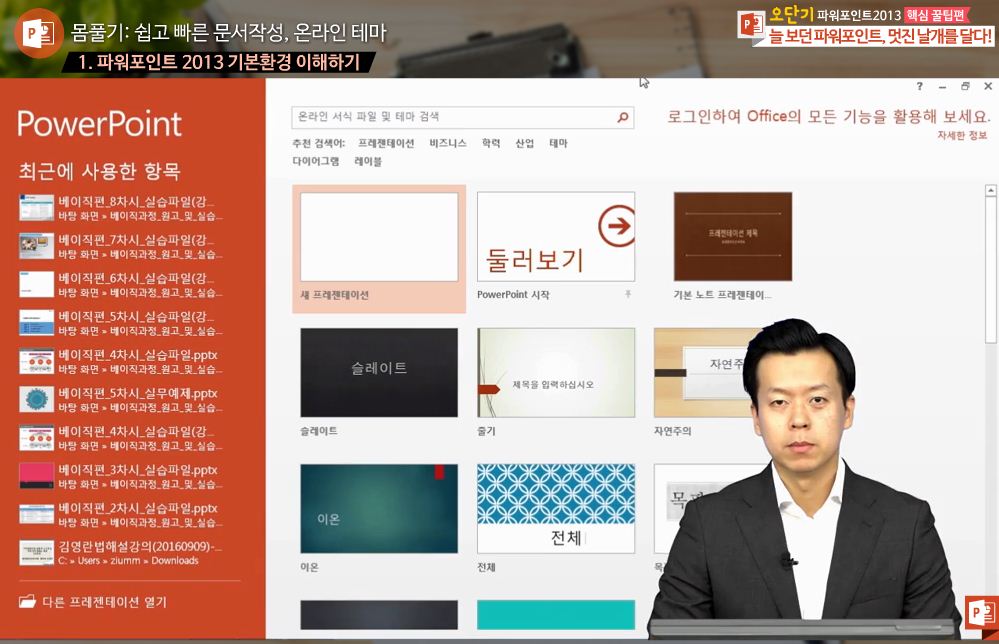Viewport: 999px width, 644px height.
Task: Choose the dark 슬레이트 theme
Action: [x=379, y=373]
